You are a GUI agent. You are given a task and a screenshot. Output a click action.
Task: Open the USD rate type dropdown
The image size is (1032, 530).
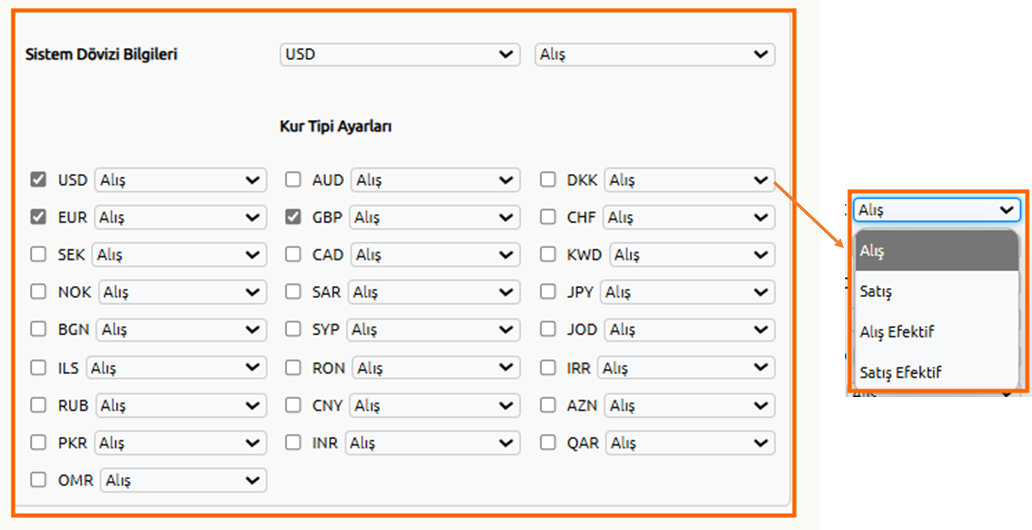pos(180,180)
